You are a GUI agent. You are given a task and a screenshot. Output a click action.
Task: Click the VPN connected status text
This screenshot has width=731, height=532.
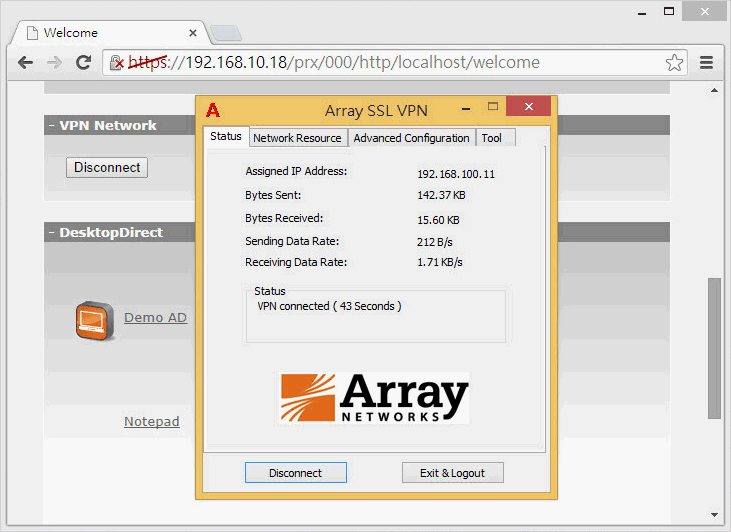(x=329, y=306)
